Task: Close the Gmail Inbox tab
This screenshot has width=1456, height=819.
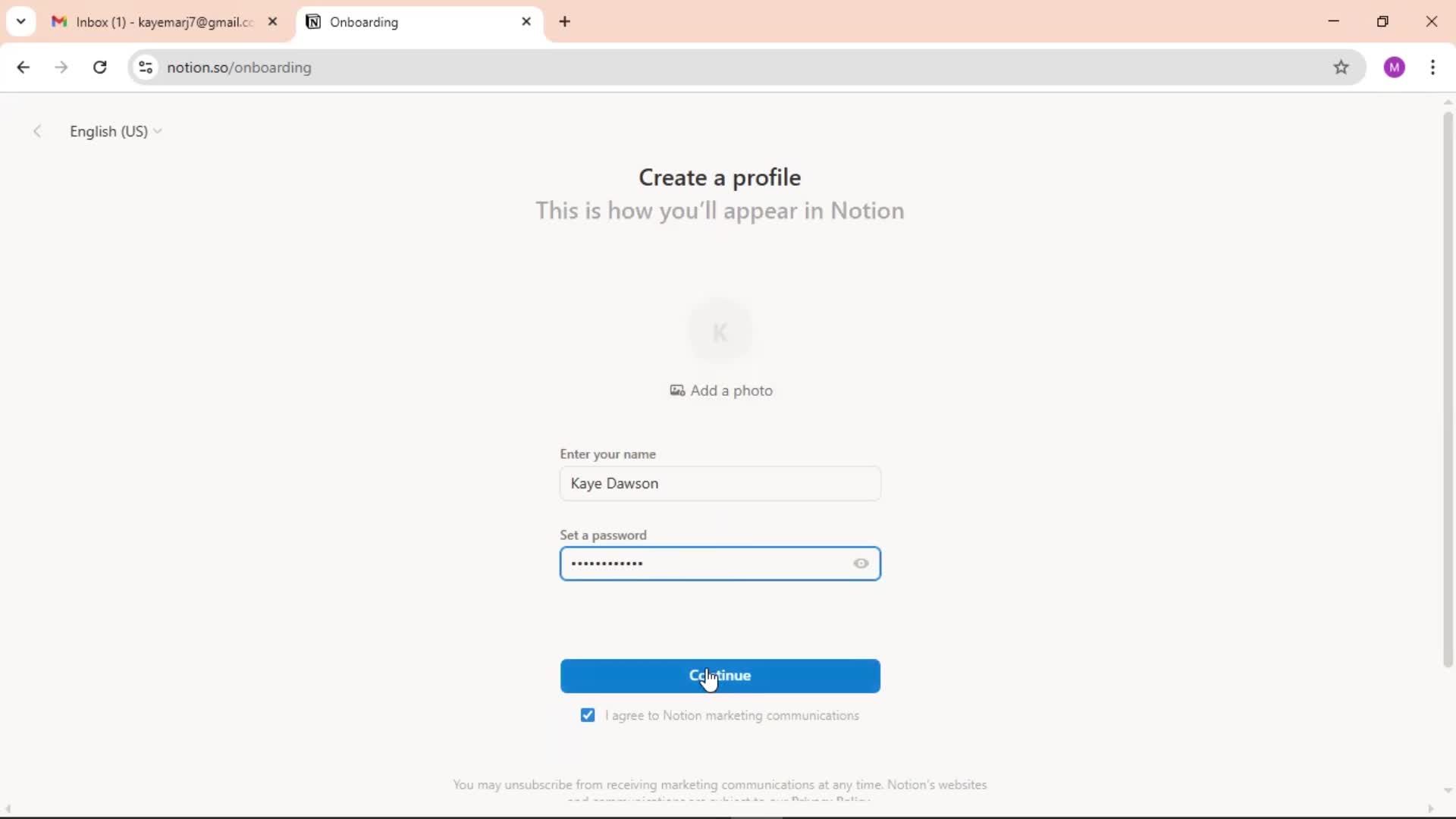Action: (273, 22)
